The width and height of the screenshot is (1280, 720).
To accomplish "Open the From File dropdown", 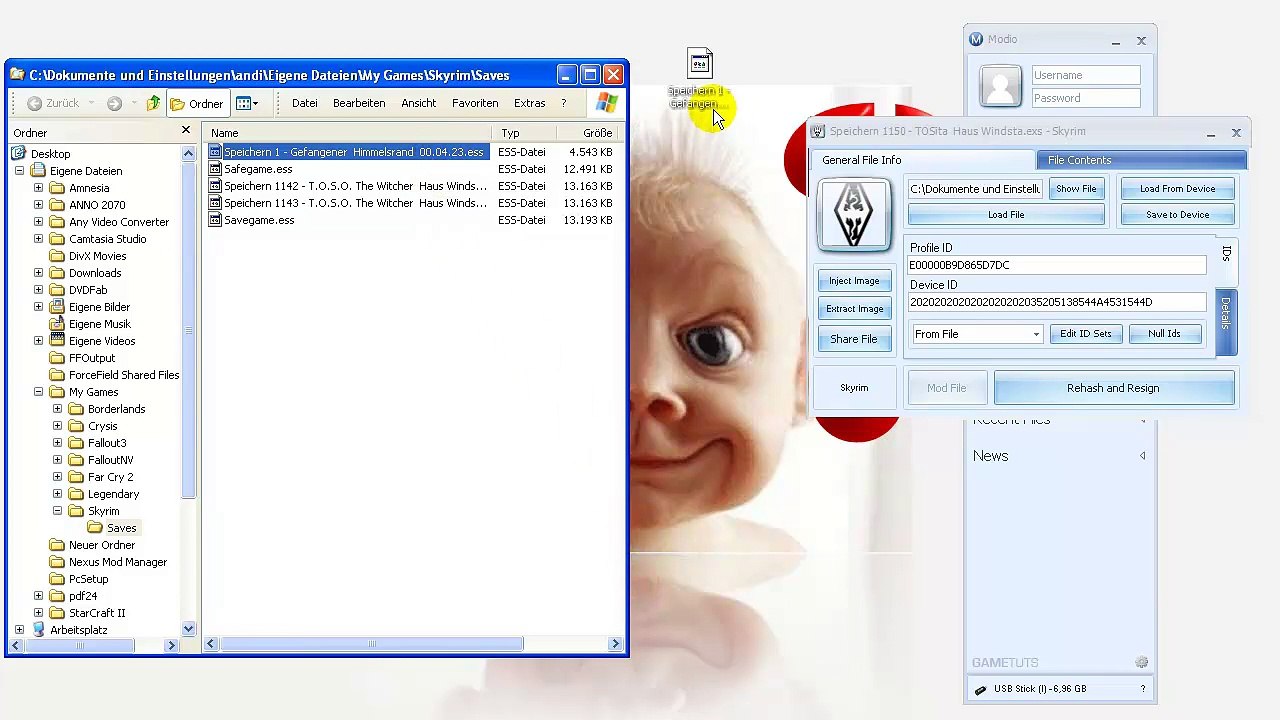I will tap(977, 334).
